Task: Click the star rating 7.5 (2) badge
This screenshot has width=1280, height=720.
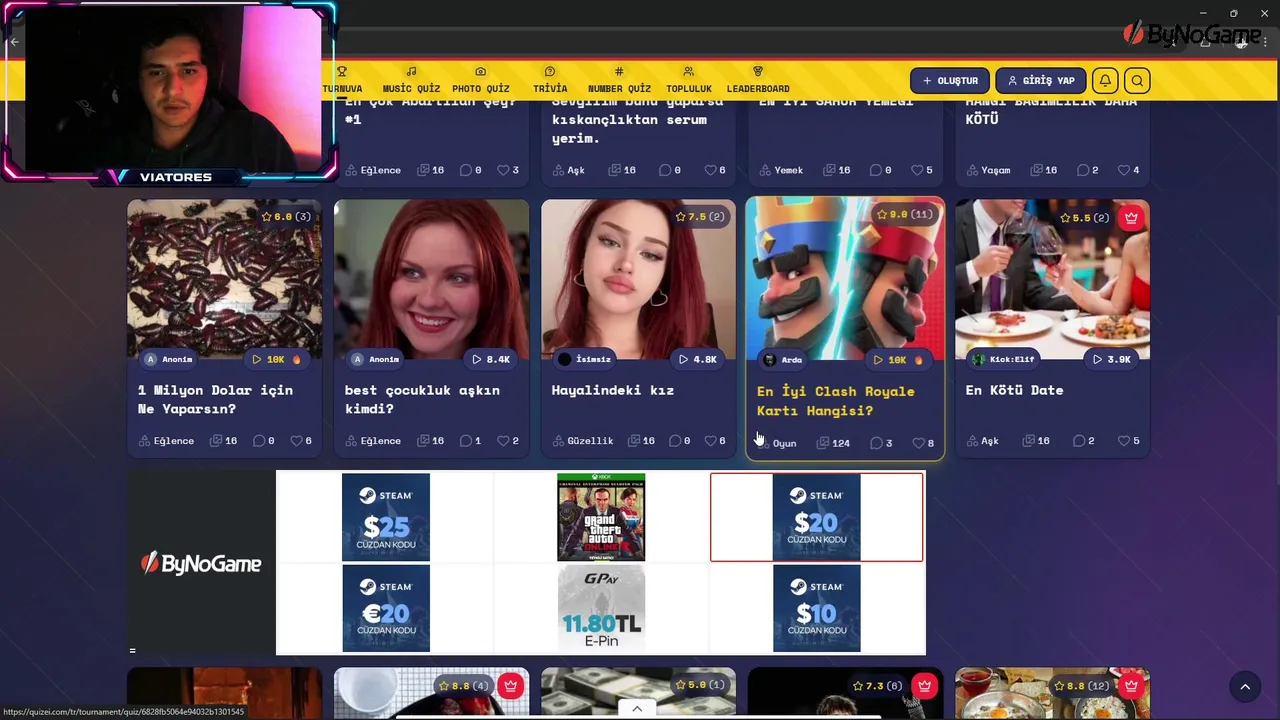Action: coord(699,217)
